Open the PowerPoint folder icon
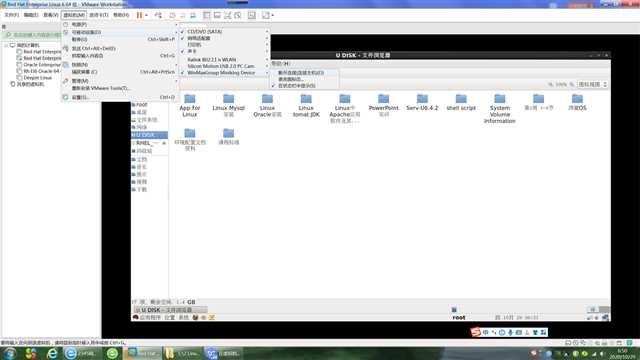 pos(383,99)
